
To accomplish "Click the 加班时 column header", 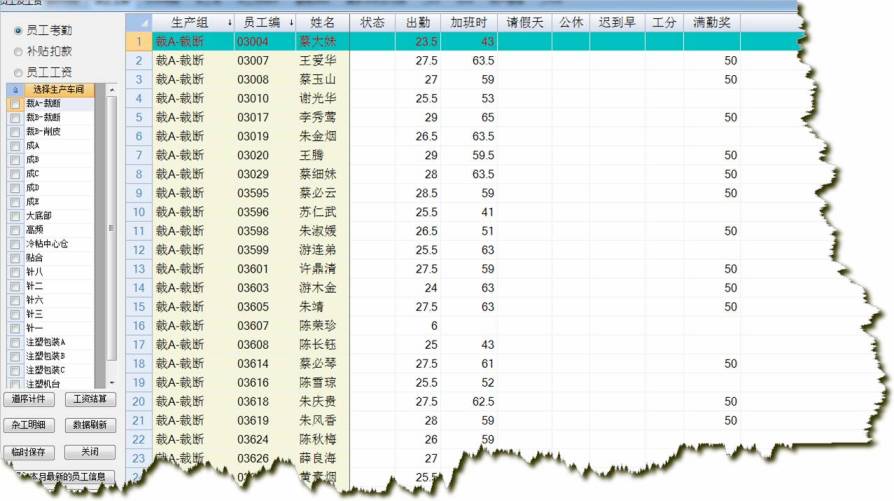I will click(x=469, y=23).
